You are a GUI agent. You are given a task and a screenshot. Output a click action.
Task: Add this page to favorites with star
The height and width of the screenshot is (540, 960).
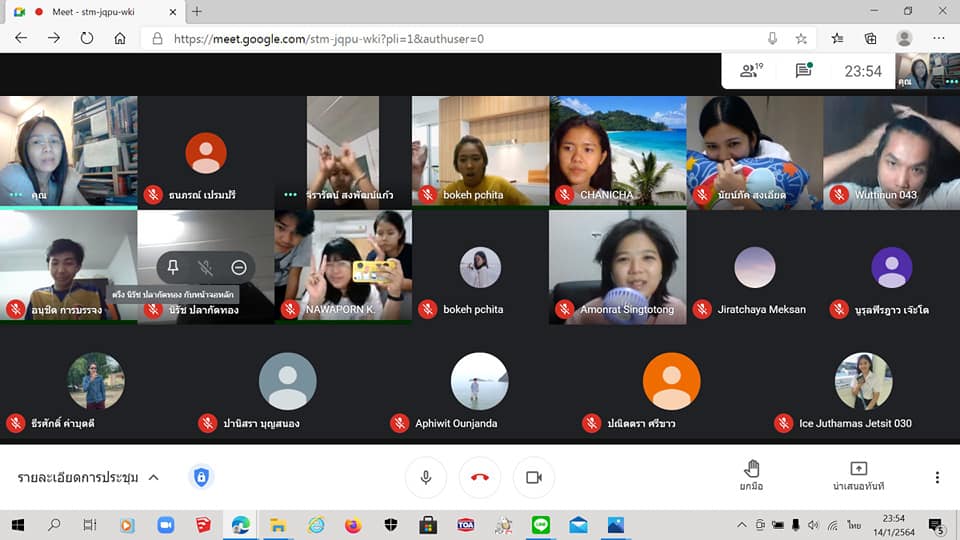point(801,38)
